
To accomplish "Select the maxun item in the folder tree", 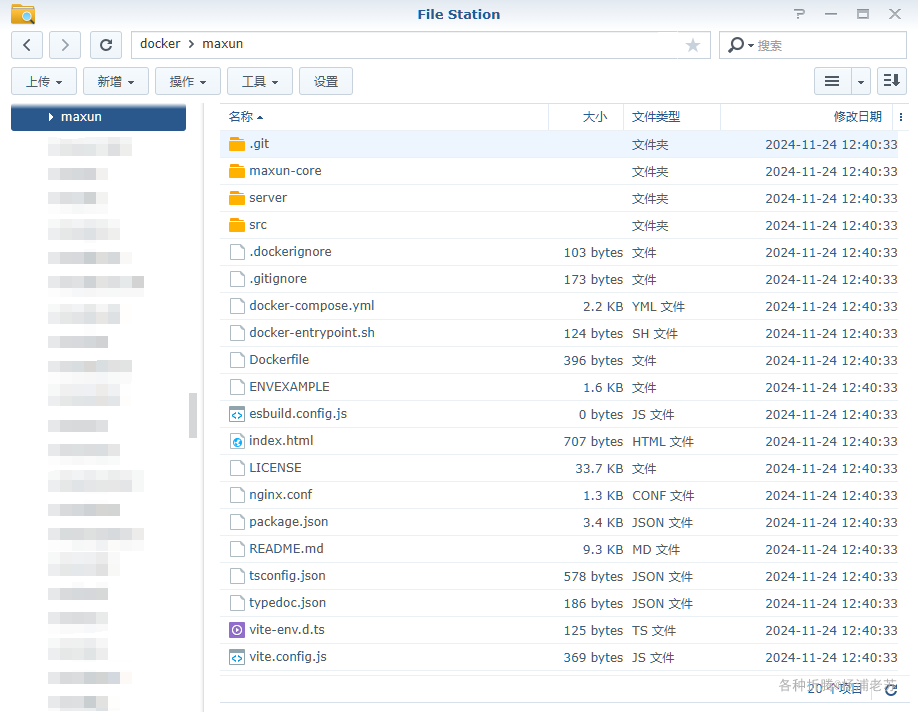I will 98,117.
